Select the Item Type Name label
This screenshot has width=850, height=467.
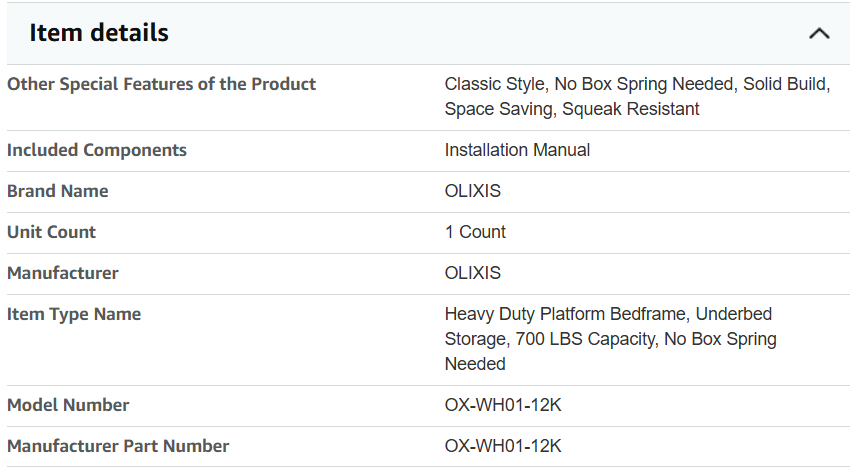(74, 315)
